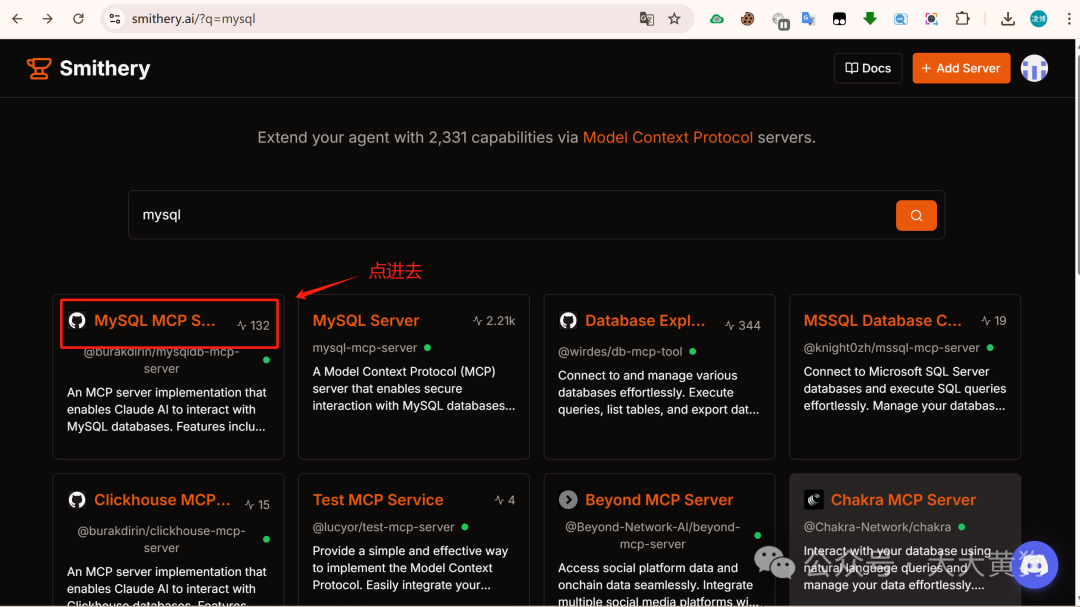This screenshot has height=607, width=1080.
Task: Open the Extensions puzzle piece menu
Action: [x=962, y=19]
